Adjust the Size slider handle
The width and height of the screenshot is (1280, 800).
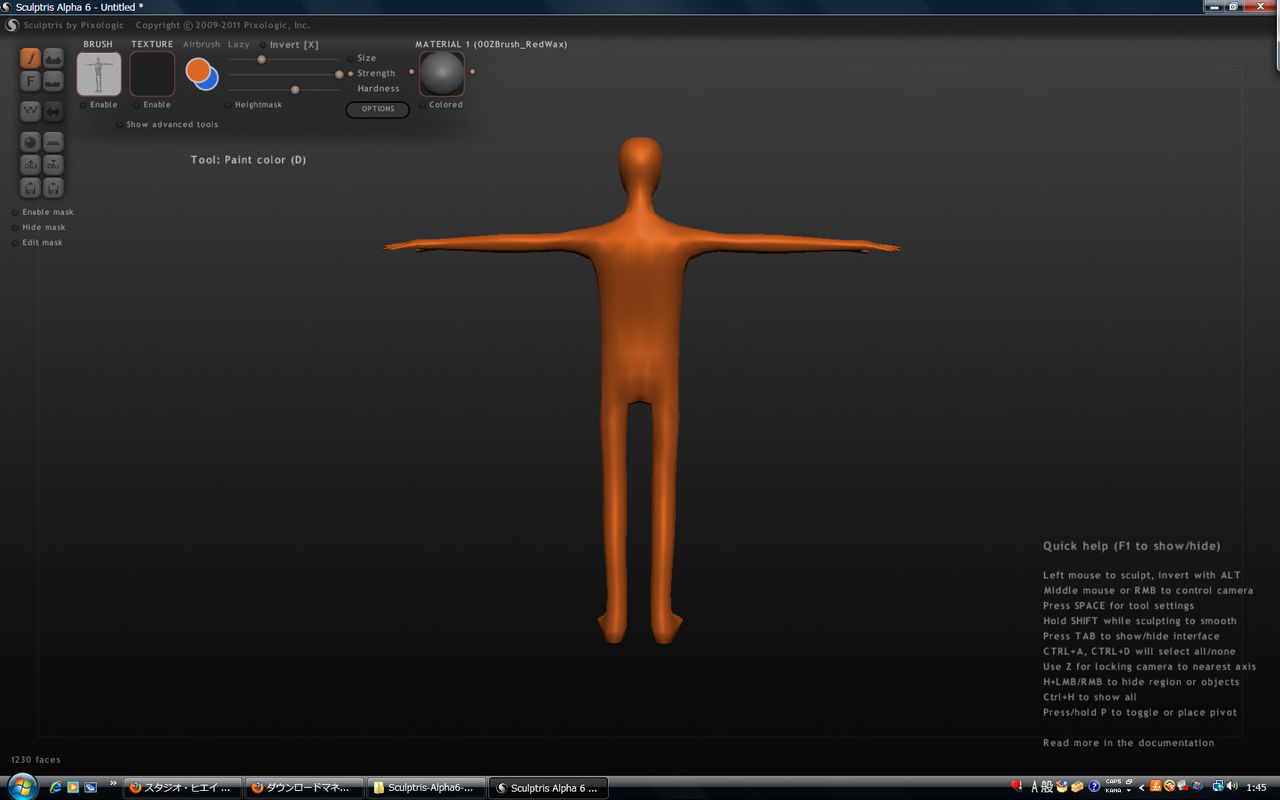pyautogui.click(x=262, y=59)
